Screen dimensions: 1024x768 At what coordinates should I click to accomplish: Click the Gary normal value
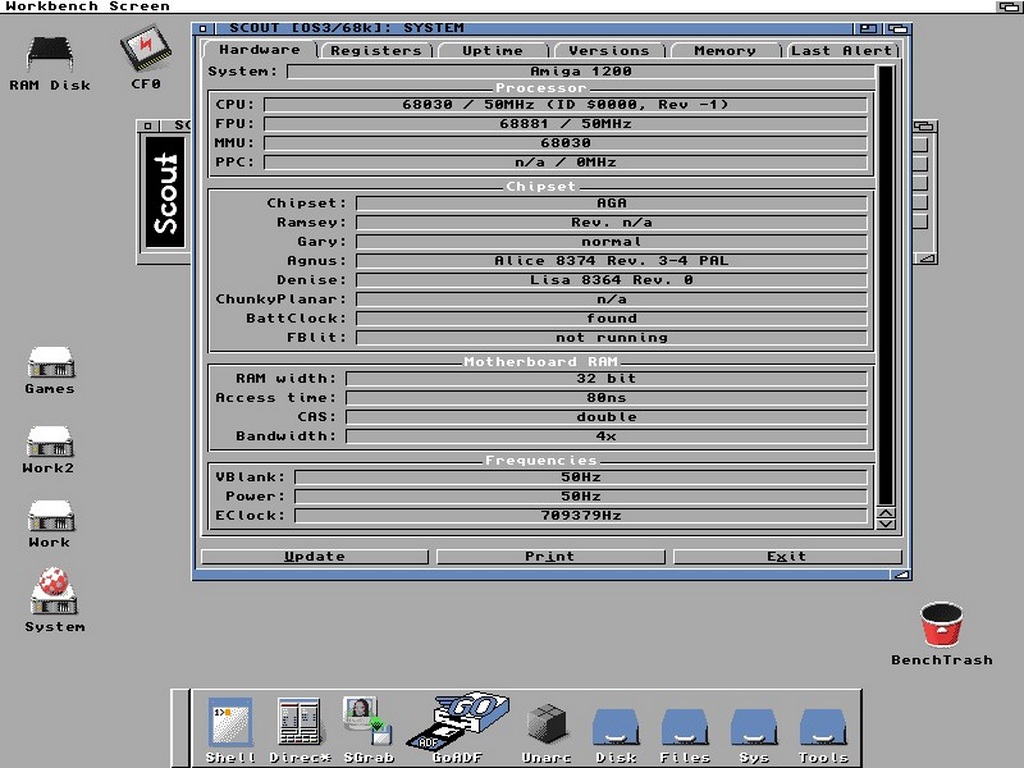(611, 242)
